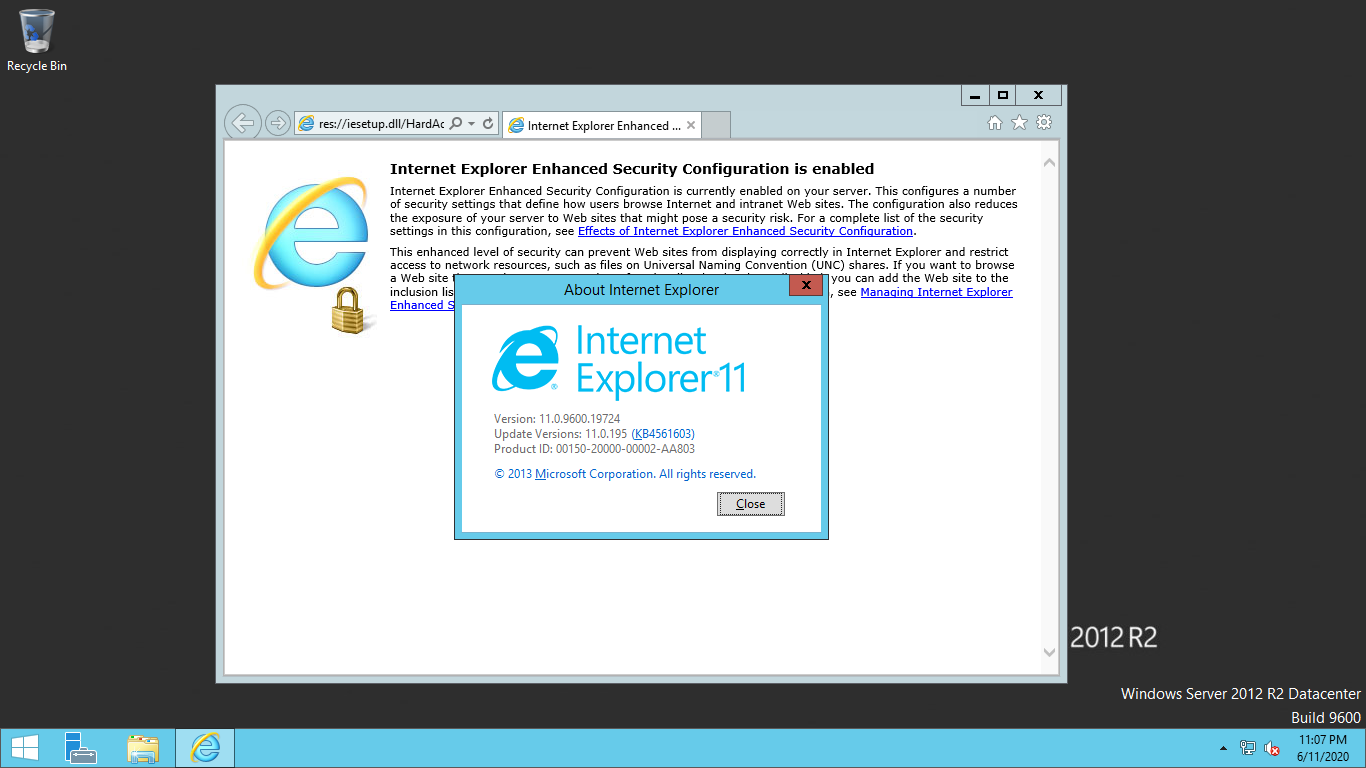The width and height of the screenshot is (1366, 768).
Task: Select the Internet Explorer taskbar icon
Action: pyautogui.click(x=205, y=748)
